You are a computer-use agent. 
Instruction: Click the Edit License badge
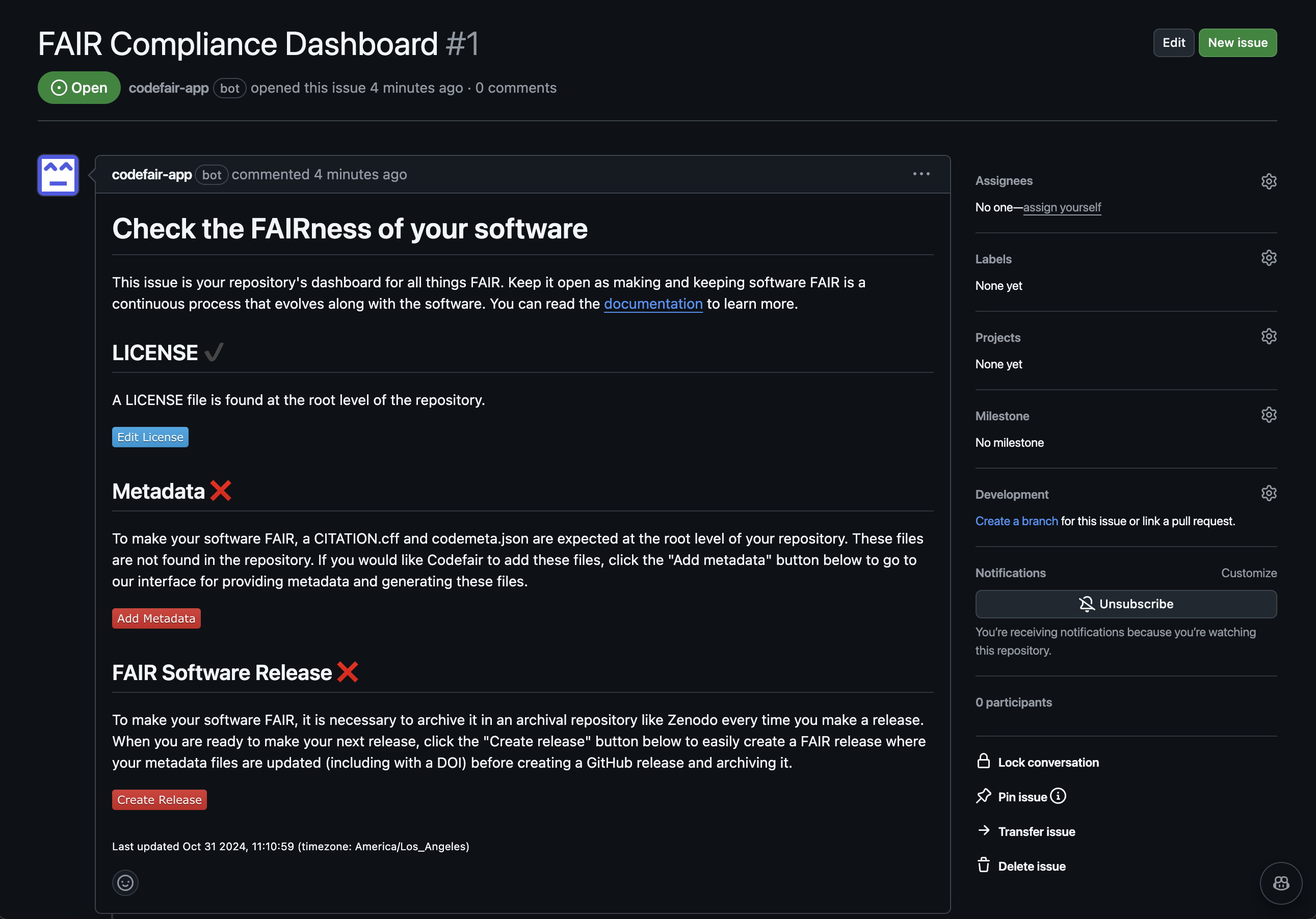pyautogui.click(x=150, y=437)
